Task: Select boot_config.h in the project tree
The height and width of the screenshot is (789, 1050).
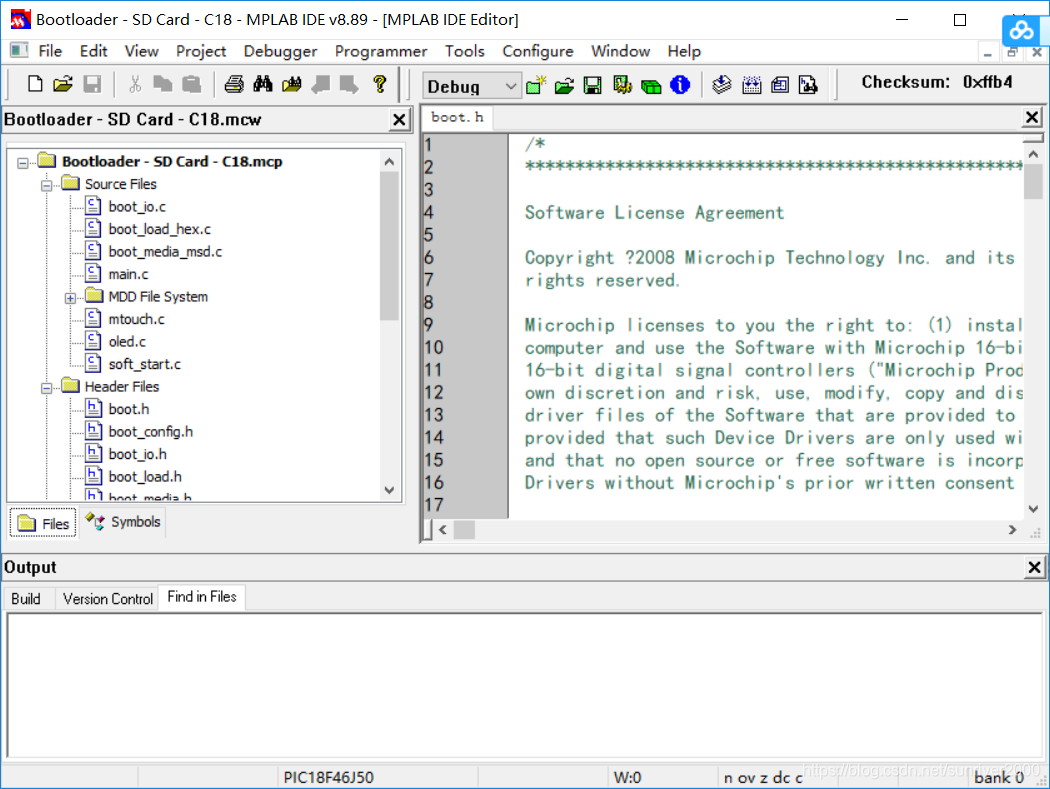Action: (x=150, y=432)
